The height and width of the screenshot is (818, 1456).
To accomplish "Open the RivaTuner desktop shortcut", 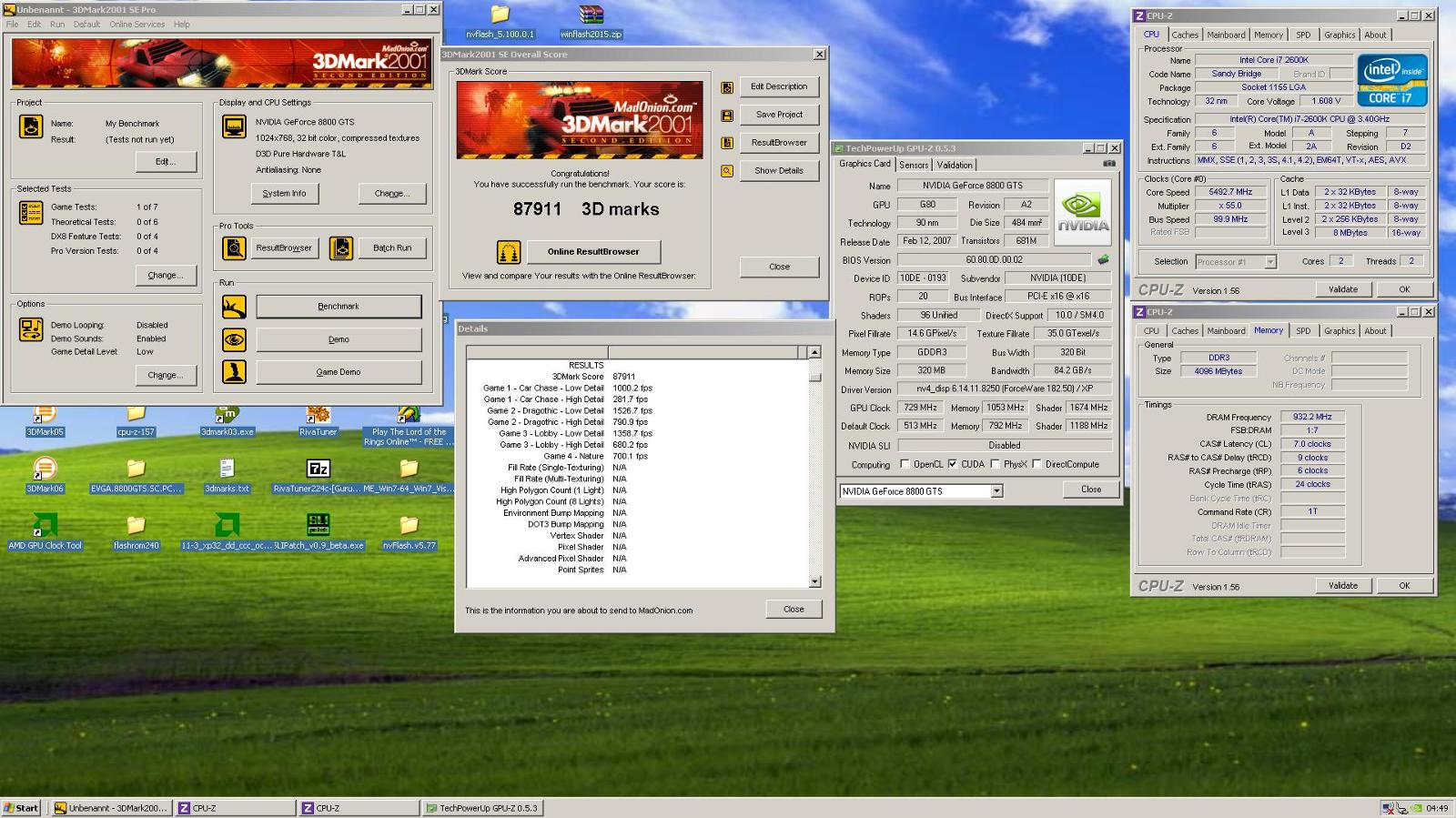I will (x=318, y=420).
